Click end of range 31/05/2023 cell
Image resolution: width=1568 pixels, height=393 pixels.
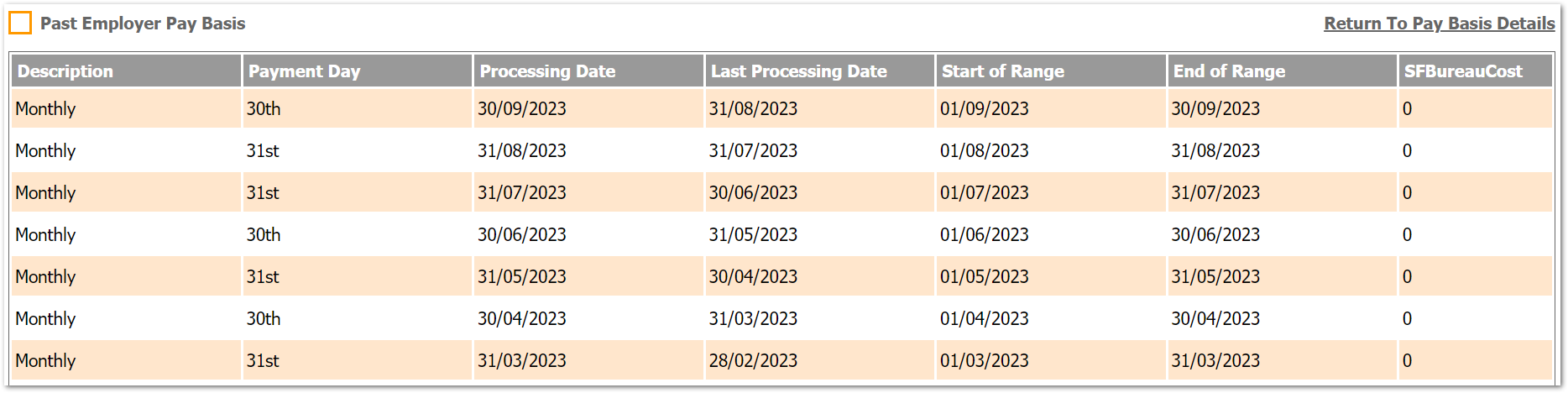(1215, 277)
